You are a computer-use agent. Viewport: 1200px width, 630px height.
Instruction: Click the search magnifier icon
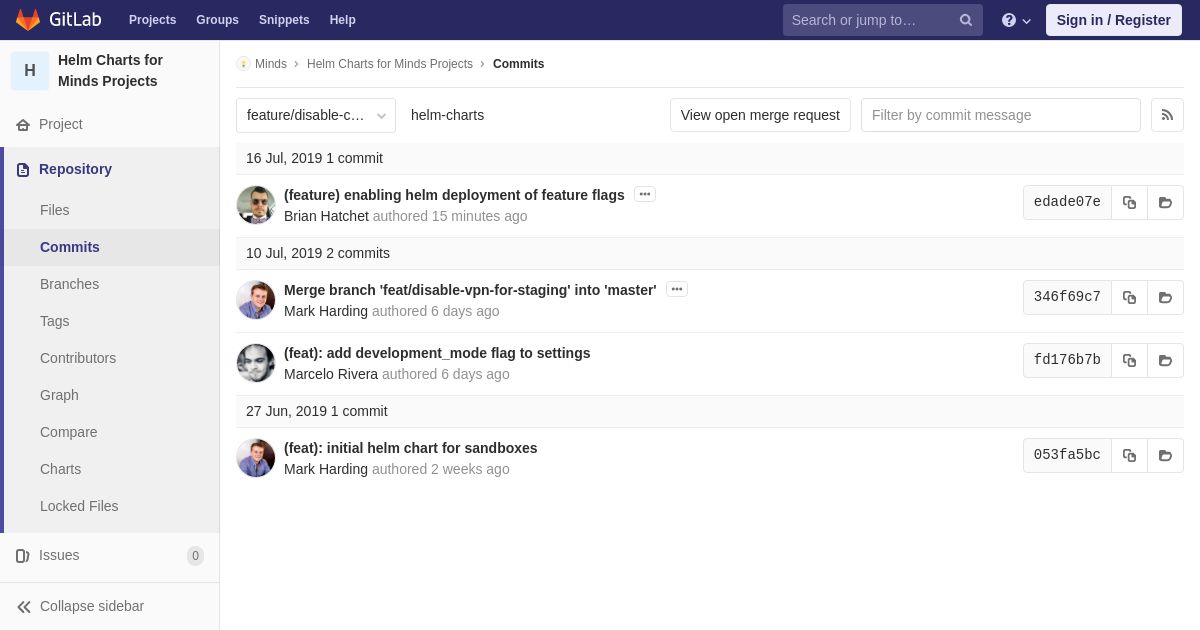click(x=966, y=20)
